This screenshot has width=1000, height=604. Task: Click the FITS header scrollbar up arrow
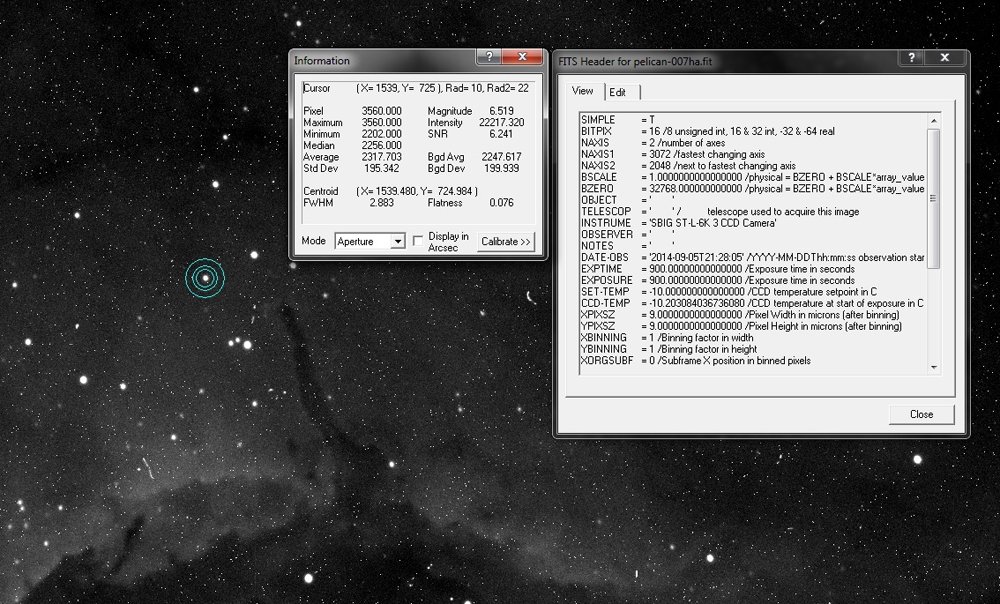pyautogui.click(x=934, y=121)
